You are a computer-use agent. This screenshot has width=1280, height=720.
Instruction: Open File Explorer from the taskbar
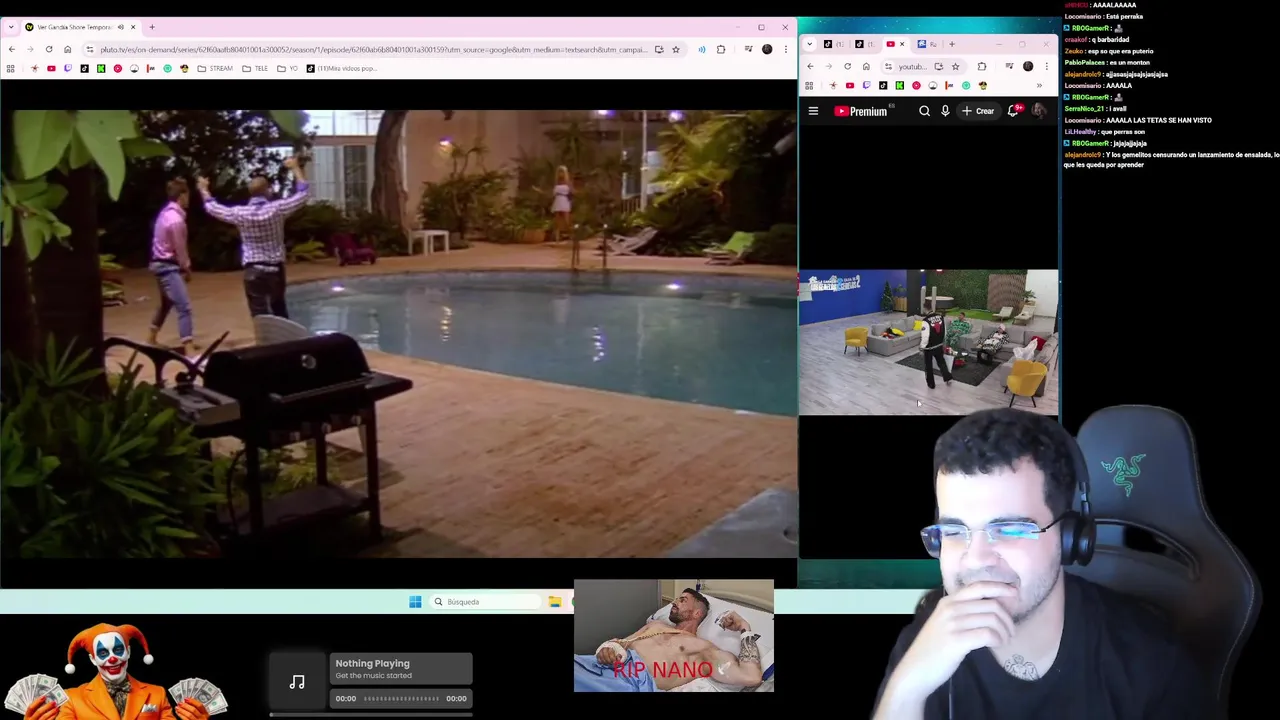click(x=555, y=602)
